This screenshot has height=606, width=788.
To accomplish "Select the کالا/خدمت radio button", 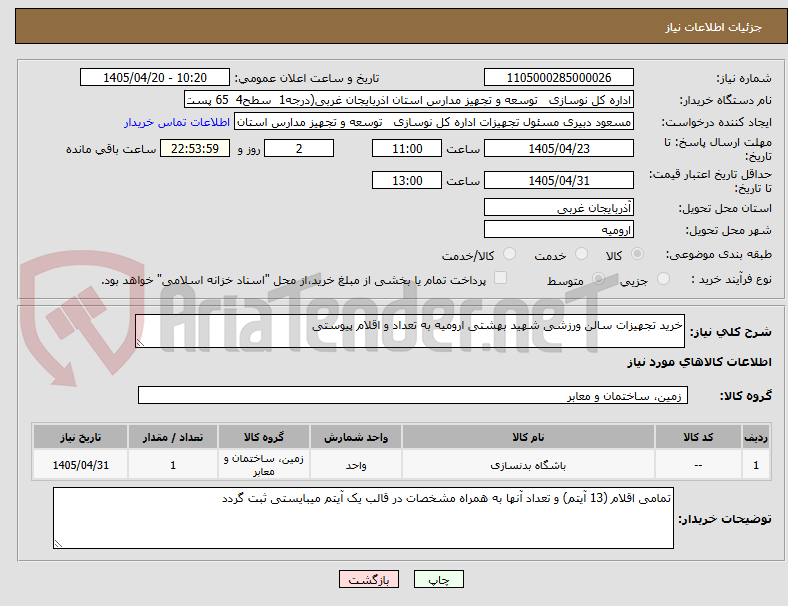I will pos(510,254).
